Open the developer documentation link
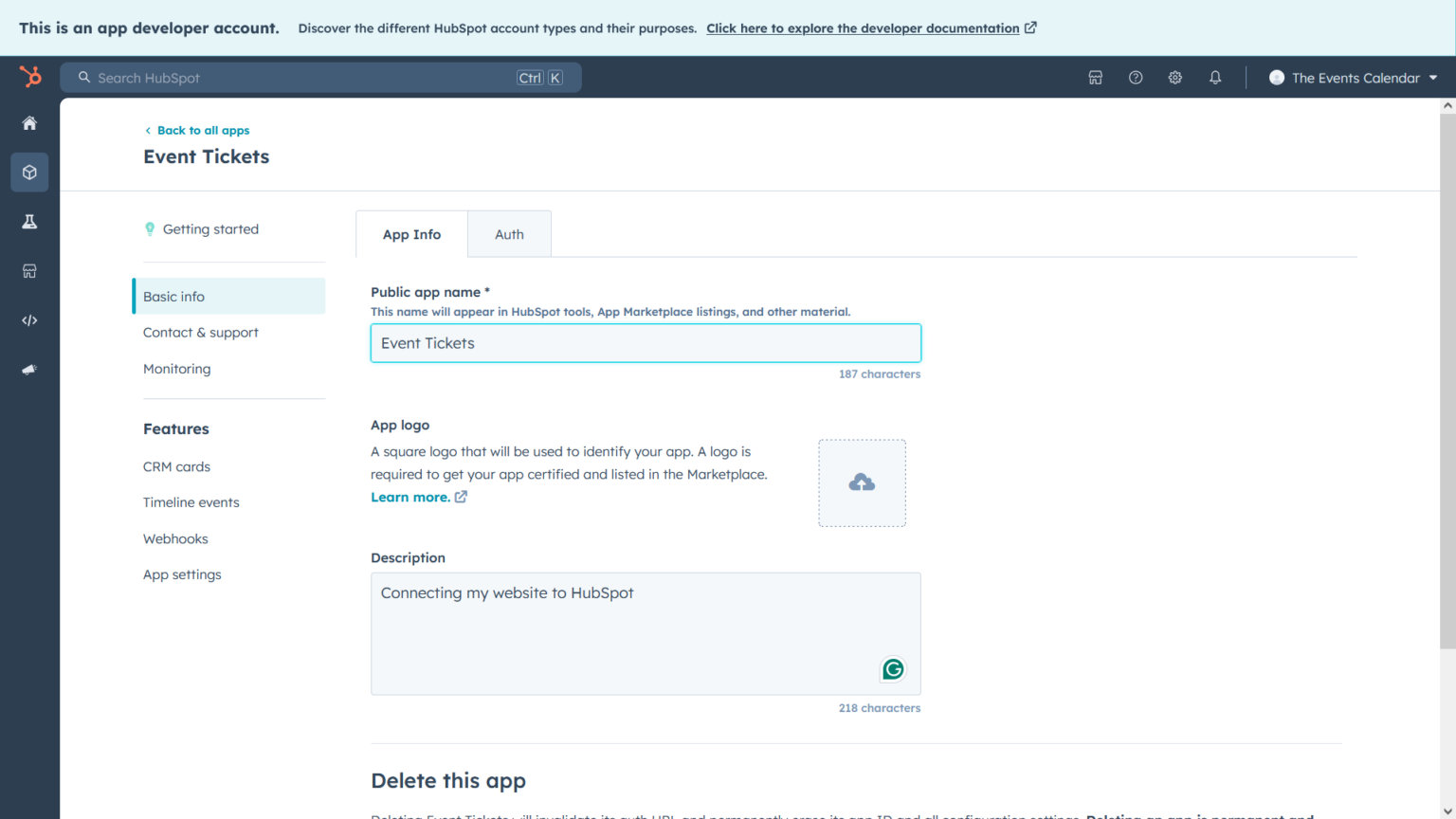The height and width of the screenshot is (819, 1456). click(863, 27)
